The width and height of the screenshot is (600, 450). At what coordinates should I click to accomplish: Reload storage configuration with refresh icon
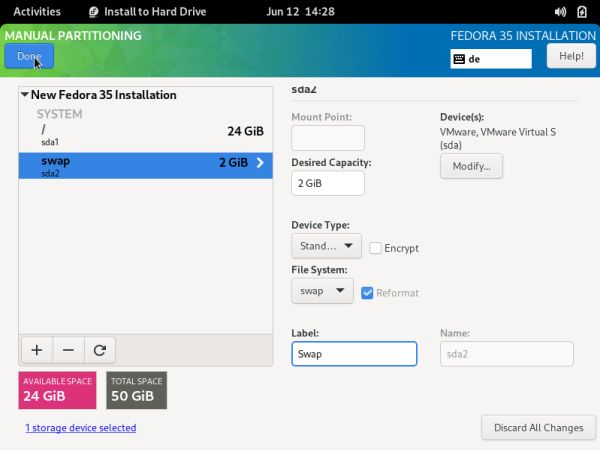(x=100, y=350)
